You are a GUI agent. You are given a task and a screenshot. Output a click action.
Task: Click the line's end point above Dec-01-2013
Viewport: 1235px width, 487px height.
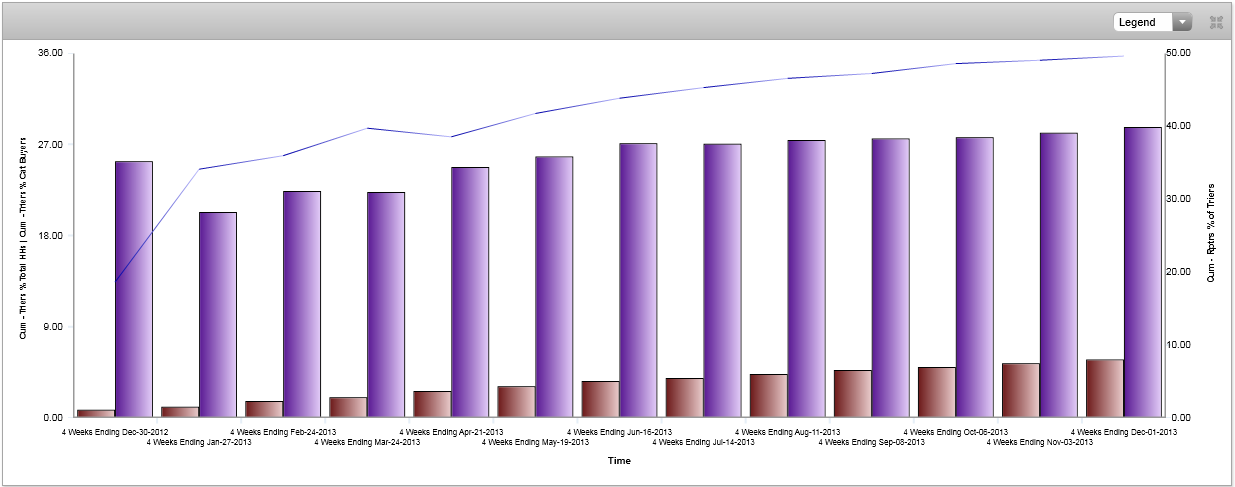[x=1123, y=56]
